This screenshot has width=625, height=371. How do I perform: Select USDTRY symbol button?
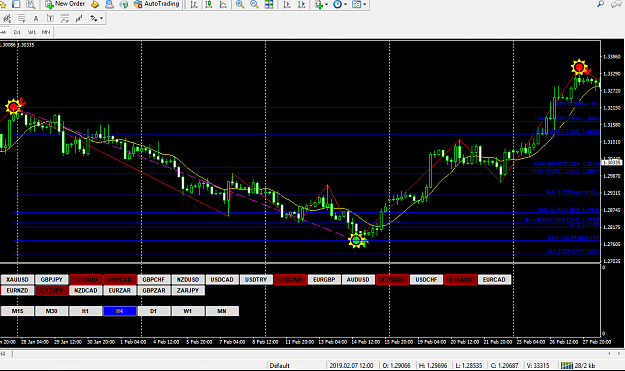pyautogui.click(x=256, y=279)
